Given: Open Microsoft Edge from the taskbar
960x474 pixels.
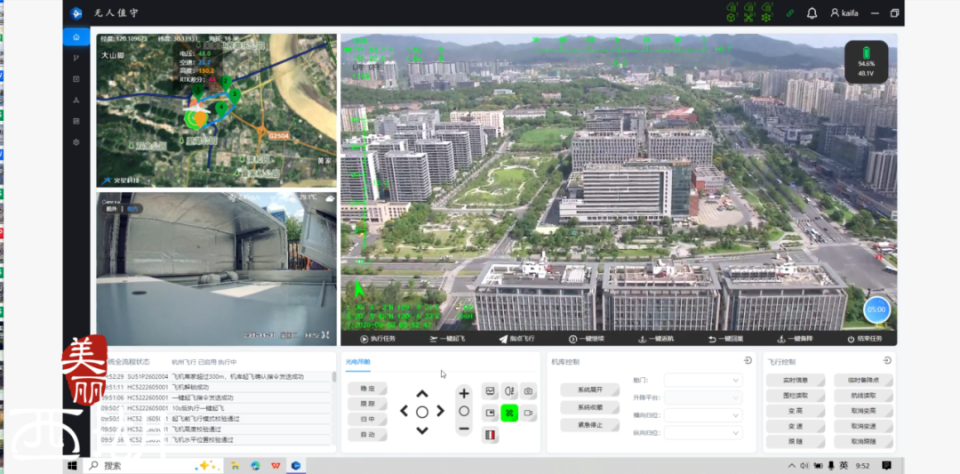Looking at the screenshot, I should tap(255, 465).
